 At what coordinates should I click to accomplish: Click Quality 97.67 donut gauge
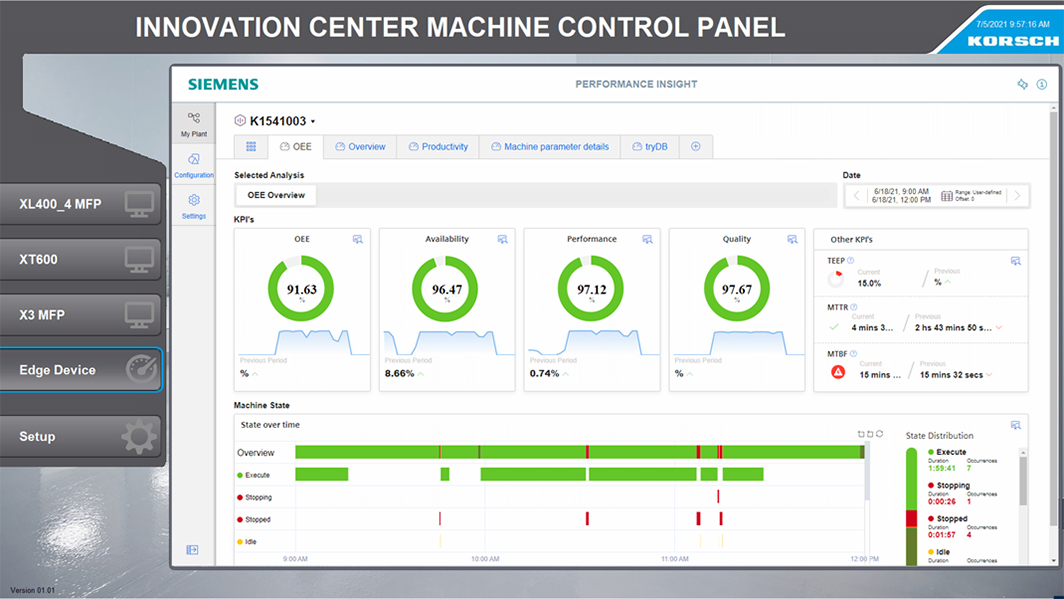pos(736,289)
